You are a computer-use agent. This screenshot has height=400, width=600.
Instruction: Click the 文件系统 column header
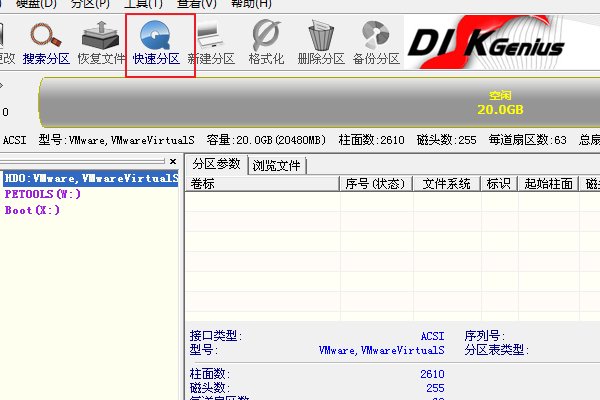[446, 184]
